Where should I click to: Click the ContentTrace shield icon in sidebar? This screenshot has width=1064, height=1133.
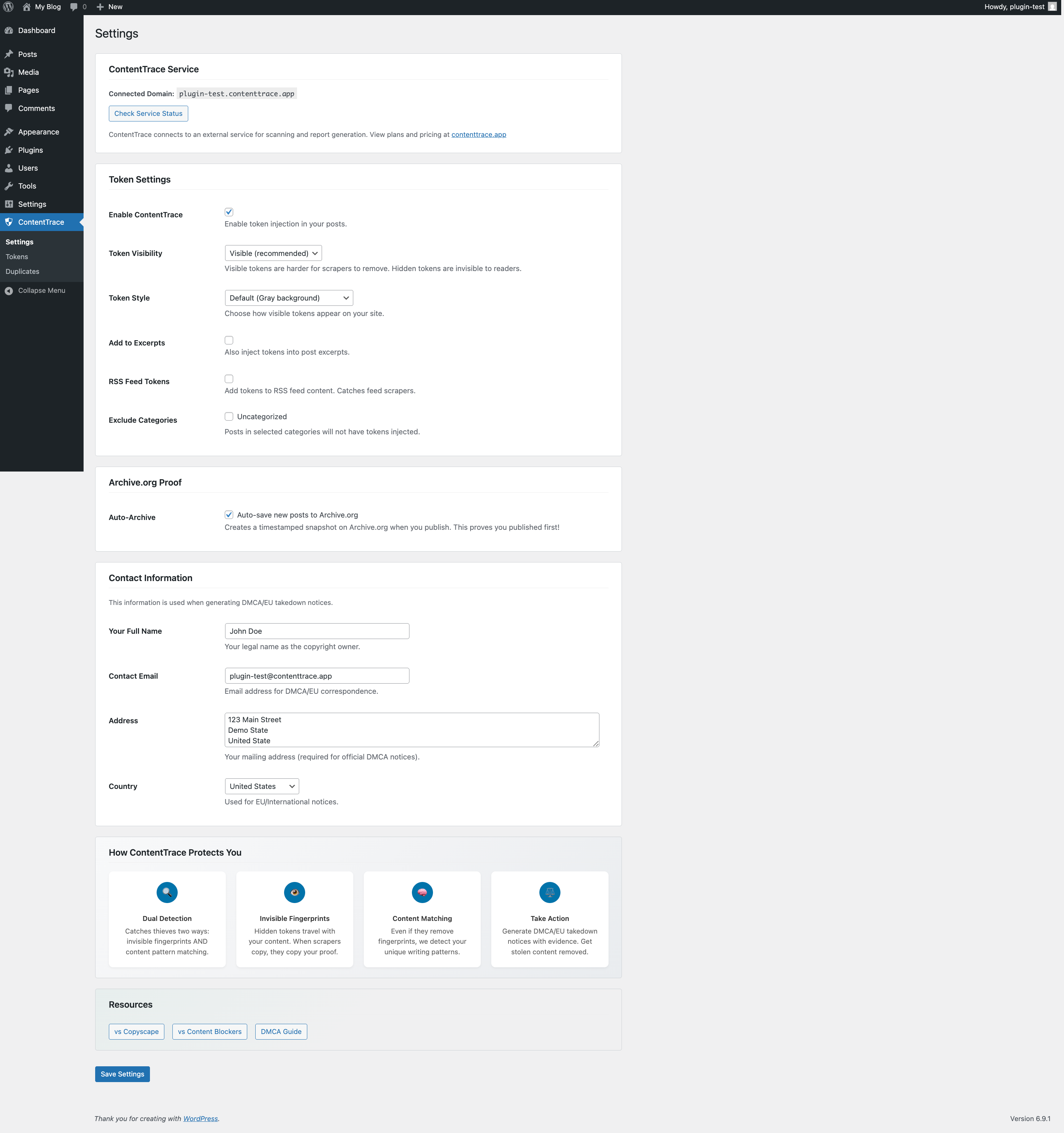(x=10, y=222)
